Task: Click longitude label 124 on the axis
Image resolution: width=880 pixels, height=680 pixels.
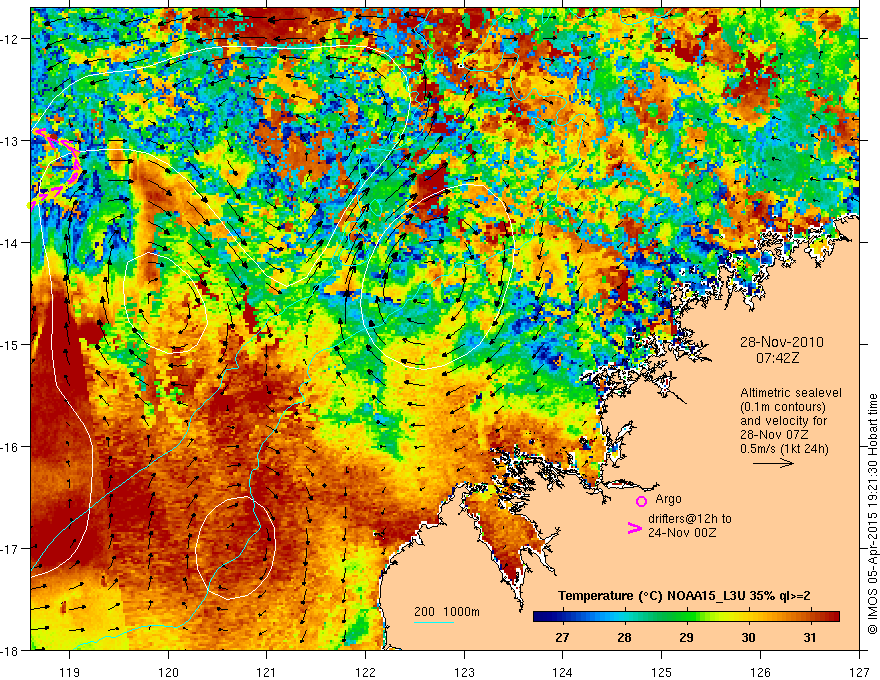Action: (563, 672)
